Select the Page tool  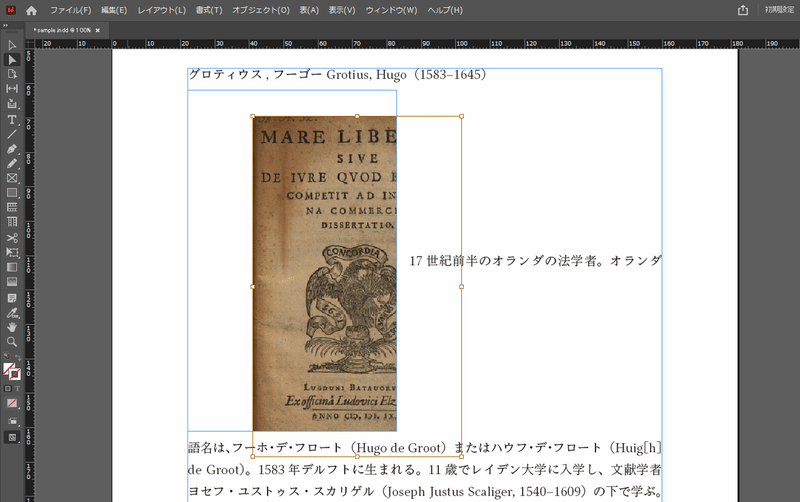(12, 74)
